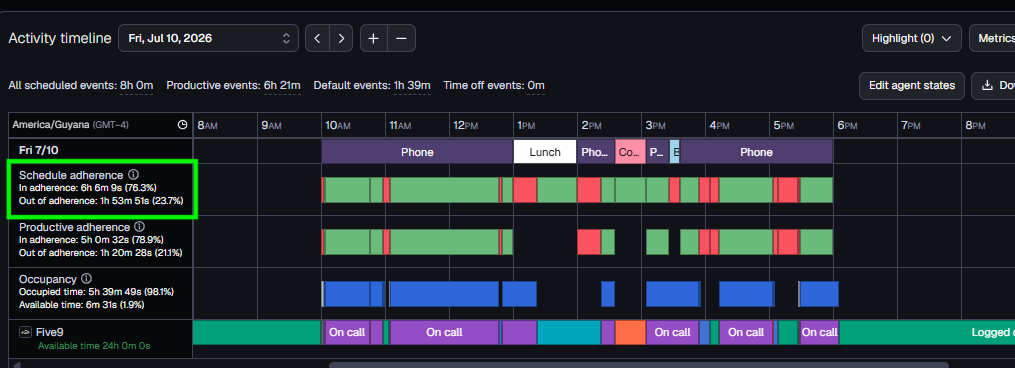Viewport: 1015px width, 368px height.
Task: Zoom in timeline with plus button
Action: (x=374, y=38)
